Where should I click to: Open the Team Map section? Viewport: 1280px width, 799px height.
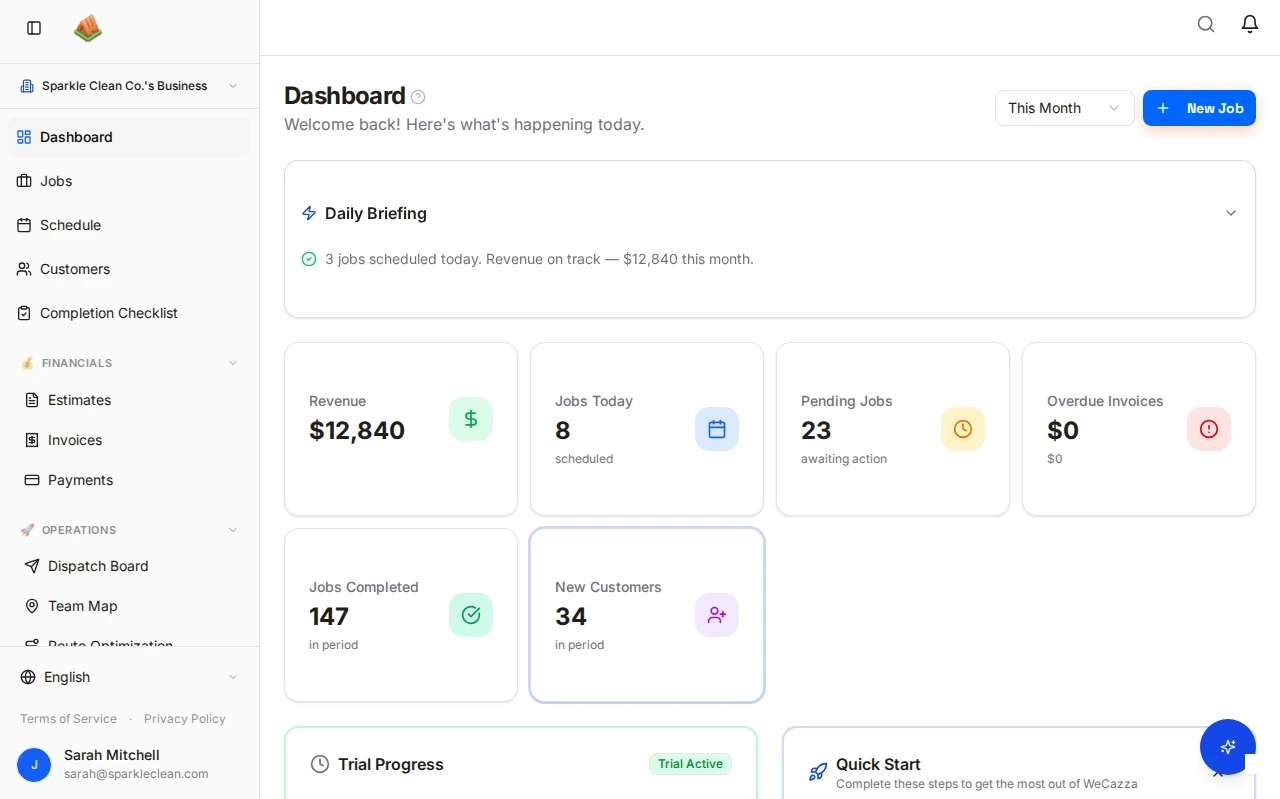click(82, 606)
